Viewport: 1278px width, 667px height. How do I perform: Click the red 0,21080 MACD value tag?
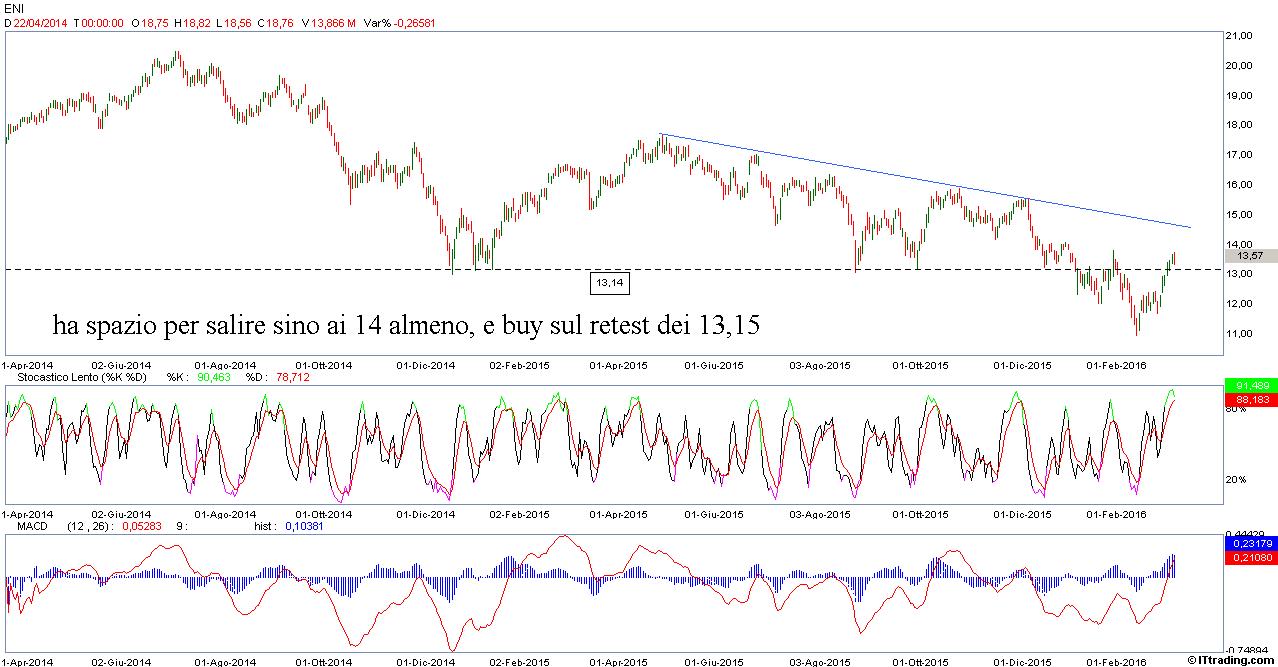click(x=1250, y=557)
